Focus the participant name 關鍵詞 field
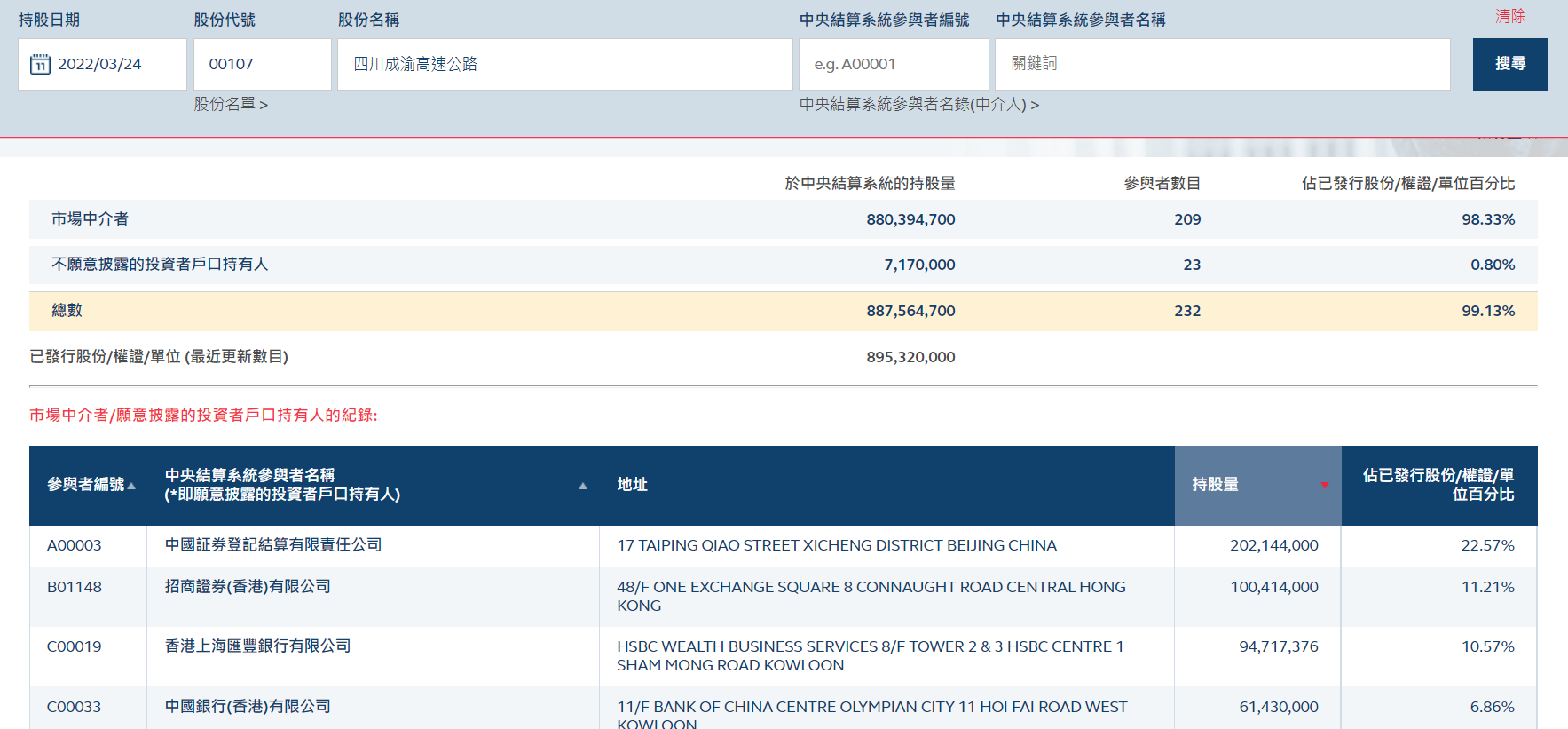This screenshot has width=1568, height=729. tap(1223, 64)
